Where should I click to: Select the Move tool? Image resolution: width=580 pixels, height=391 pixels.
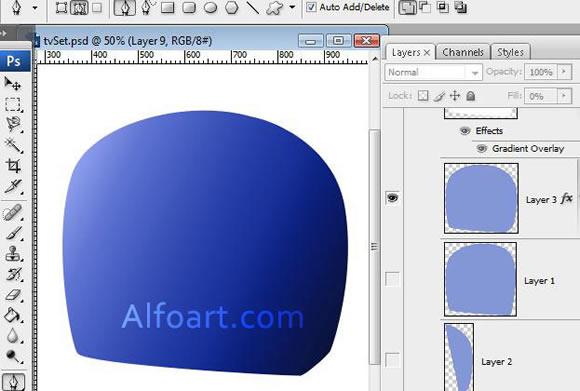point(13,84)
